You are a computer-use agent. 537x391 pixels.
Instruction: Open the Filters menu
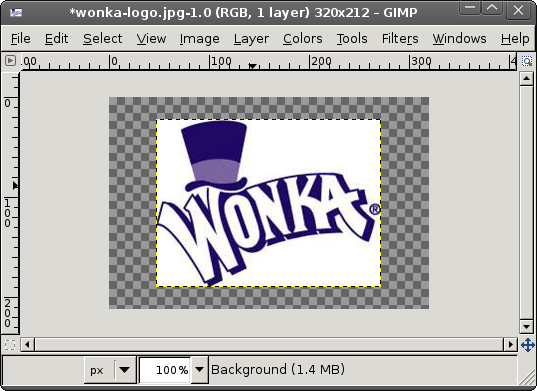[x=400, y=38]
